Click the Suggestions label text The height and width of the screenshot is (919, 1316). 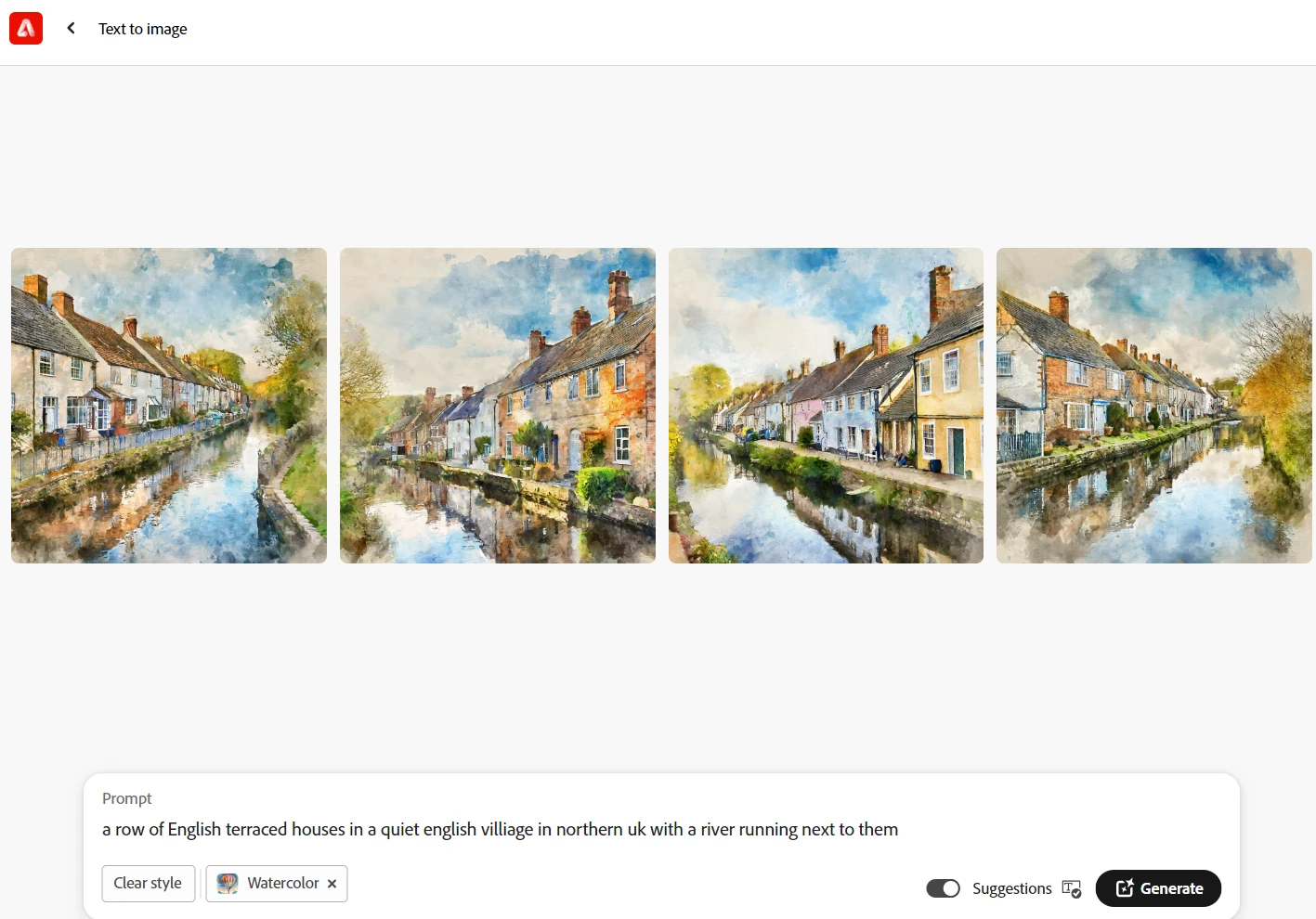pos(1011,889)
